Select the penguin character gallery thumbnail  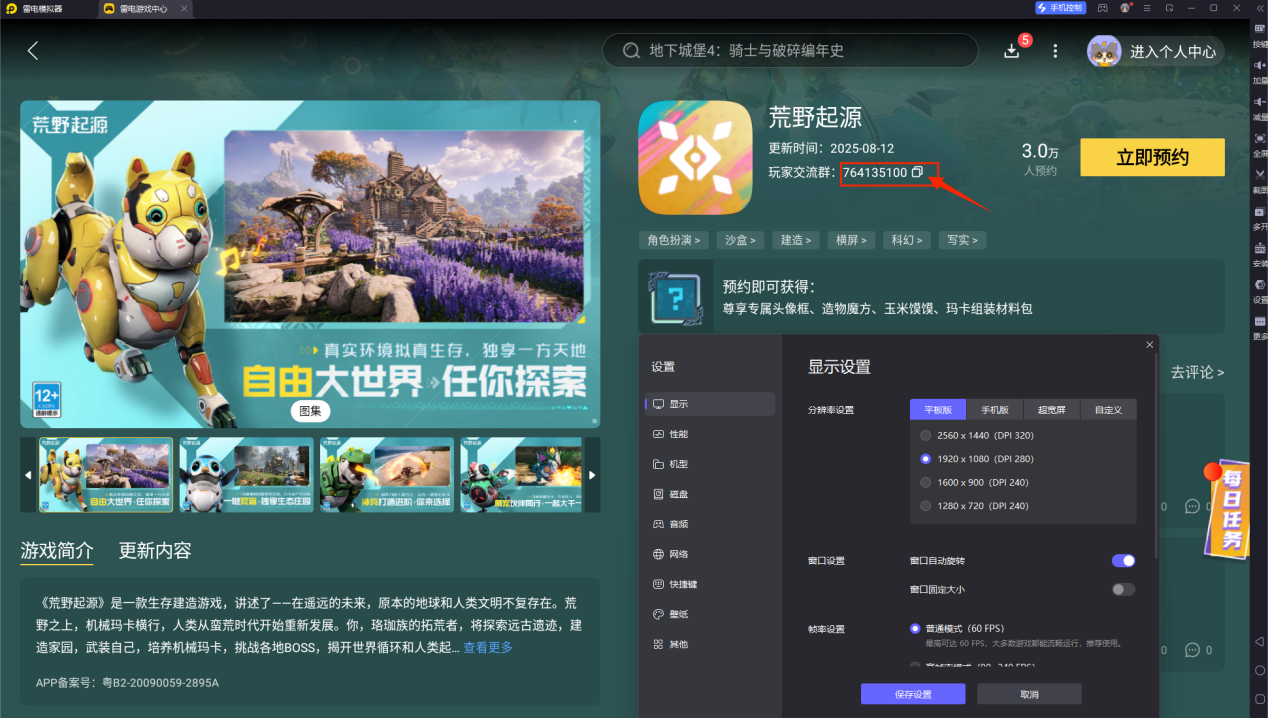tap(246, 475)
